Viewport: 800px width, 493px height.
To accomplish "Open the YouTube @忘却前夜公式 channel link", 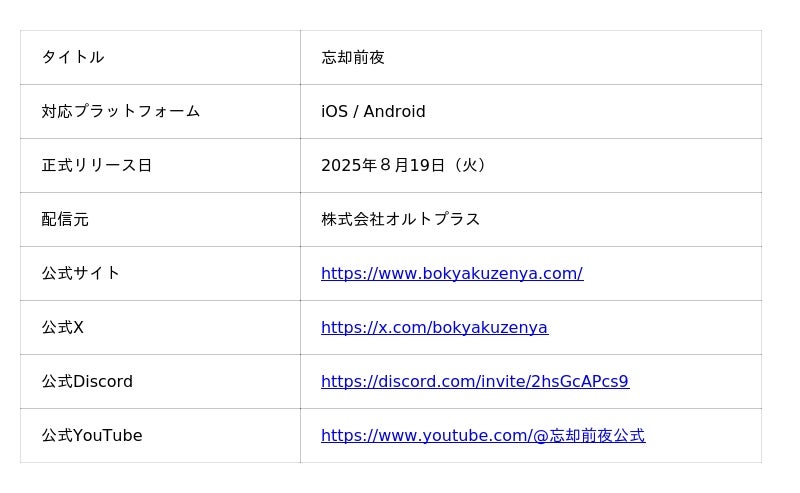I will pos(482,436).
